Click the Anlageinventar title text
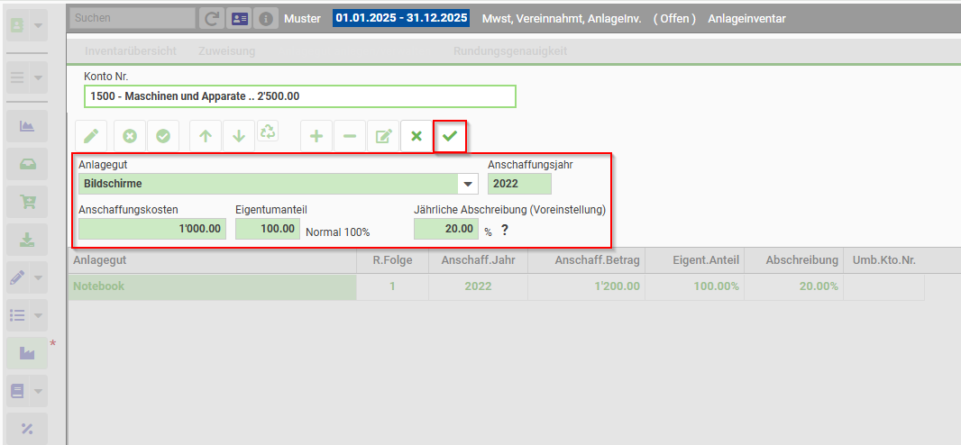The width and height of the screenshot is (961, 445). tap(746, 18)
